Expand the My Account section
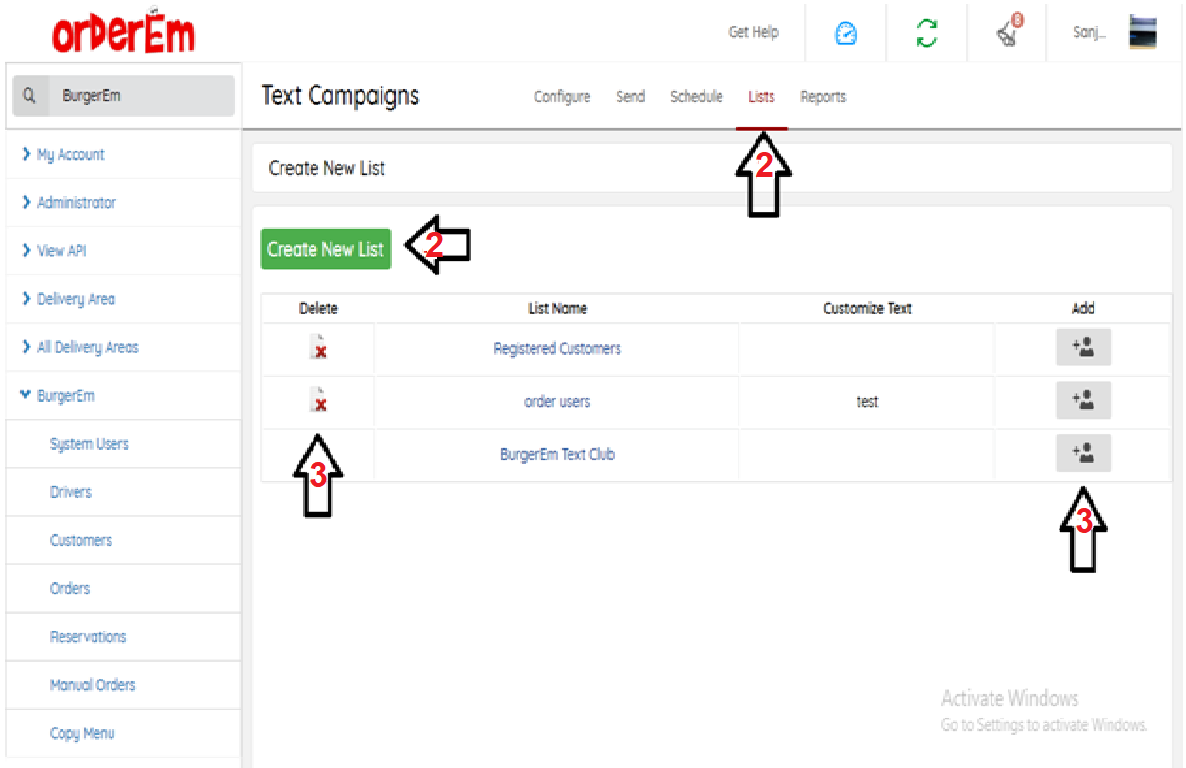The width and height of the screenshot is (1186, 768). (70, 155)
